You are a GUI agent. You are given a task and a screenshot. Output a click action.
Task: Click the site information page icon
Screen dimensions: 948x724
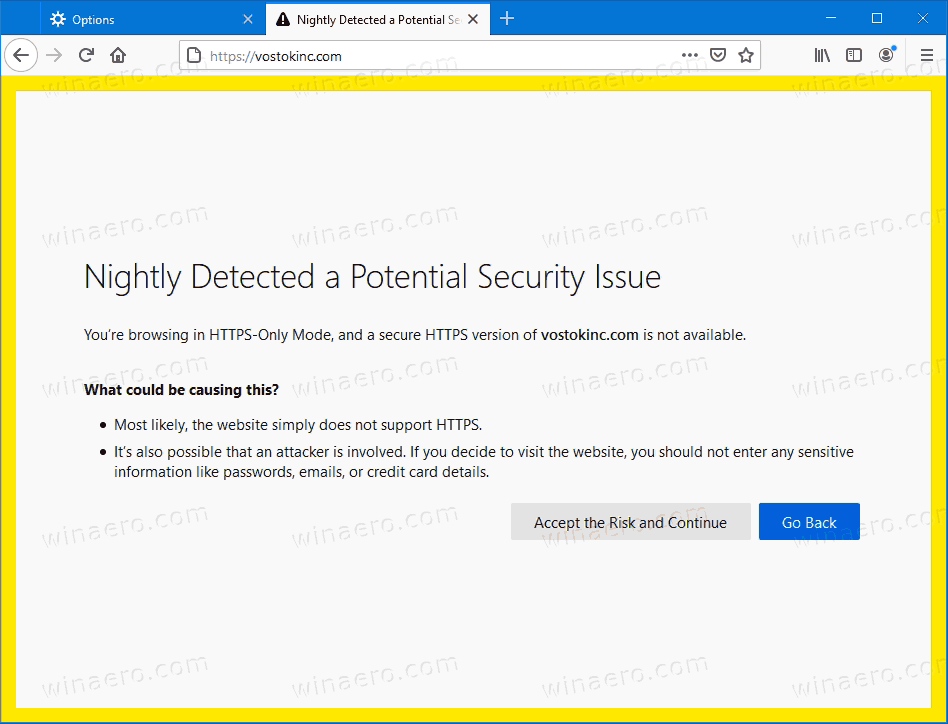194,56
